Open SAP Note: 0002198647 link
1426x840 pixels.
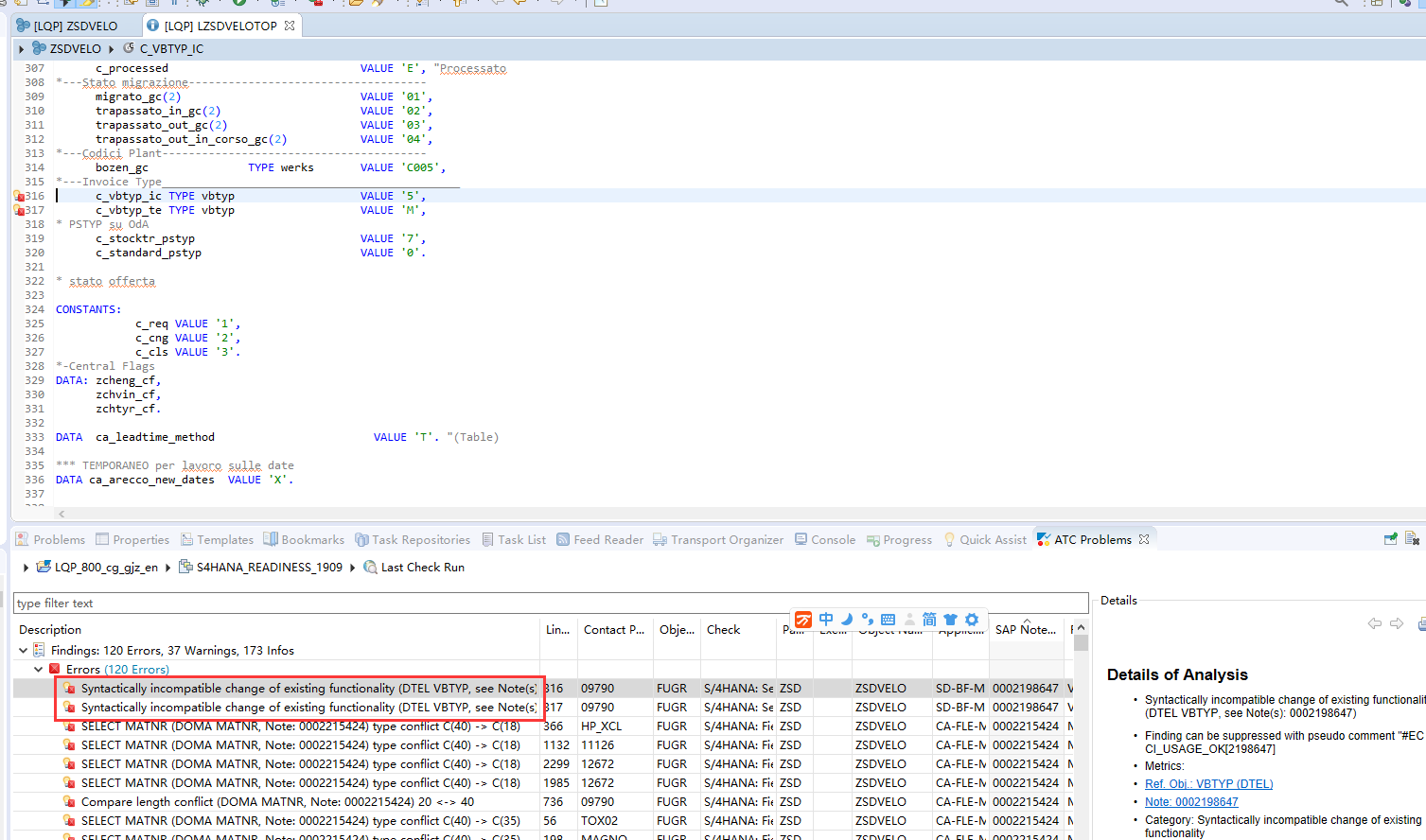1191,801
